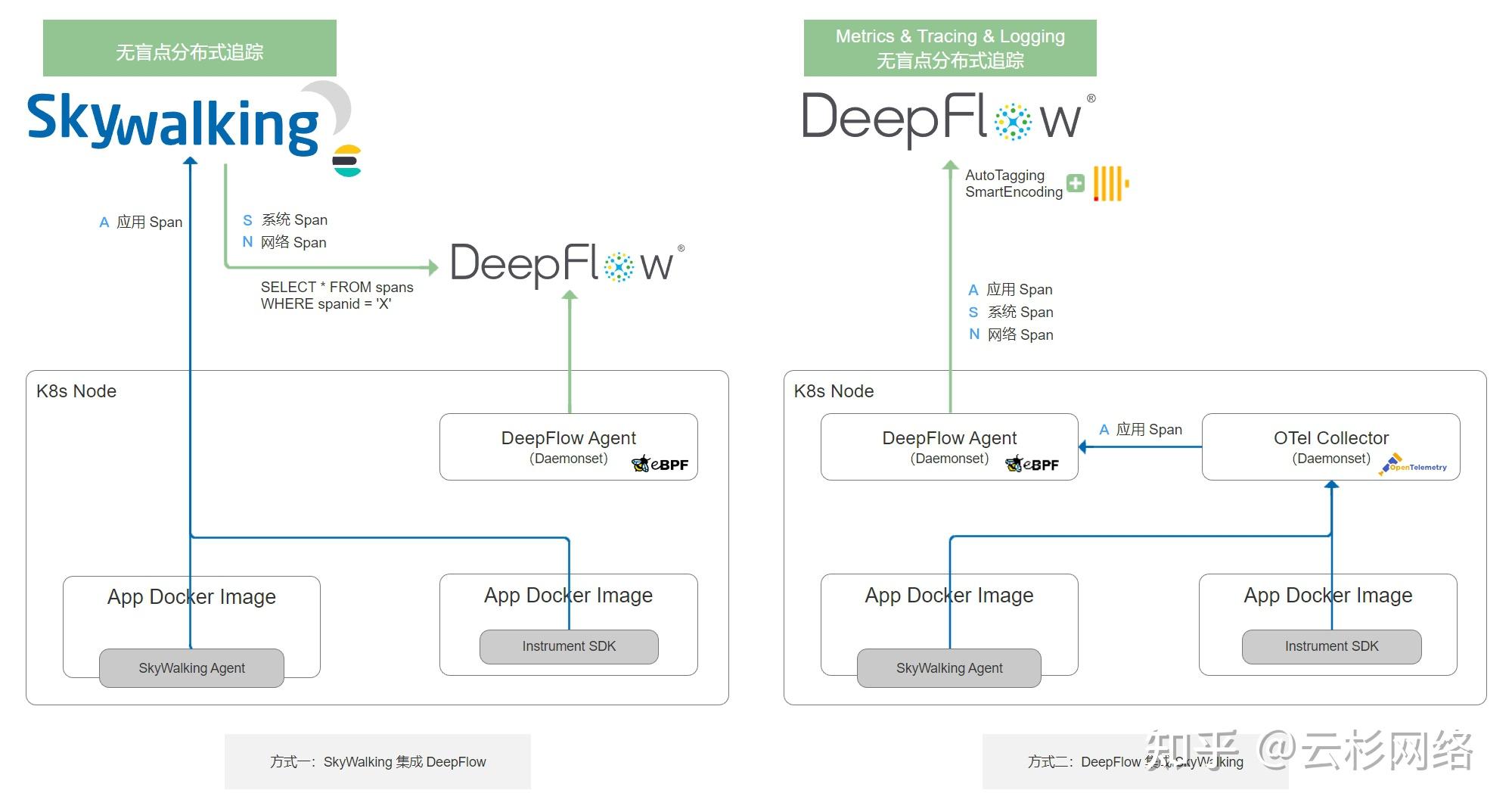This screenshot has height=812, width=1512.
Task: Select the ClickHouse bars icon near SmartEncoding
Action: point(1108,182)
